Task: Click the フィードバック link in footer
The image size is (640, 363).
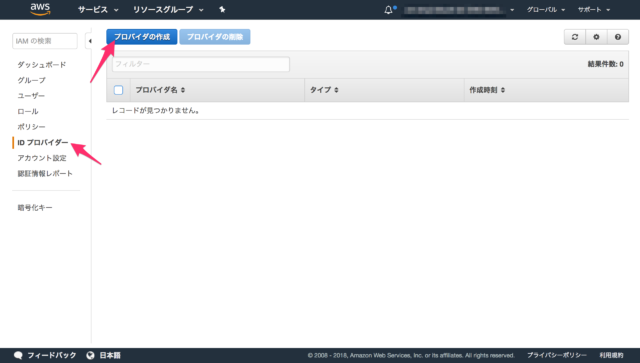Action: coord(45,355)
